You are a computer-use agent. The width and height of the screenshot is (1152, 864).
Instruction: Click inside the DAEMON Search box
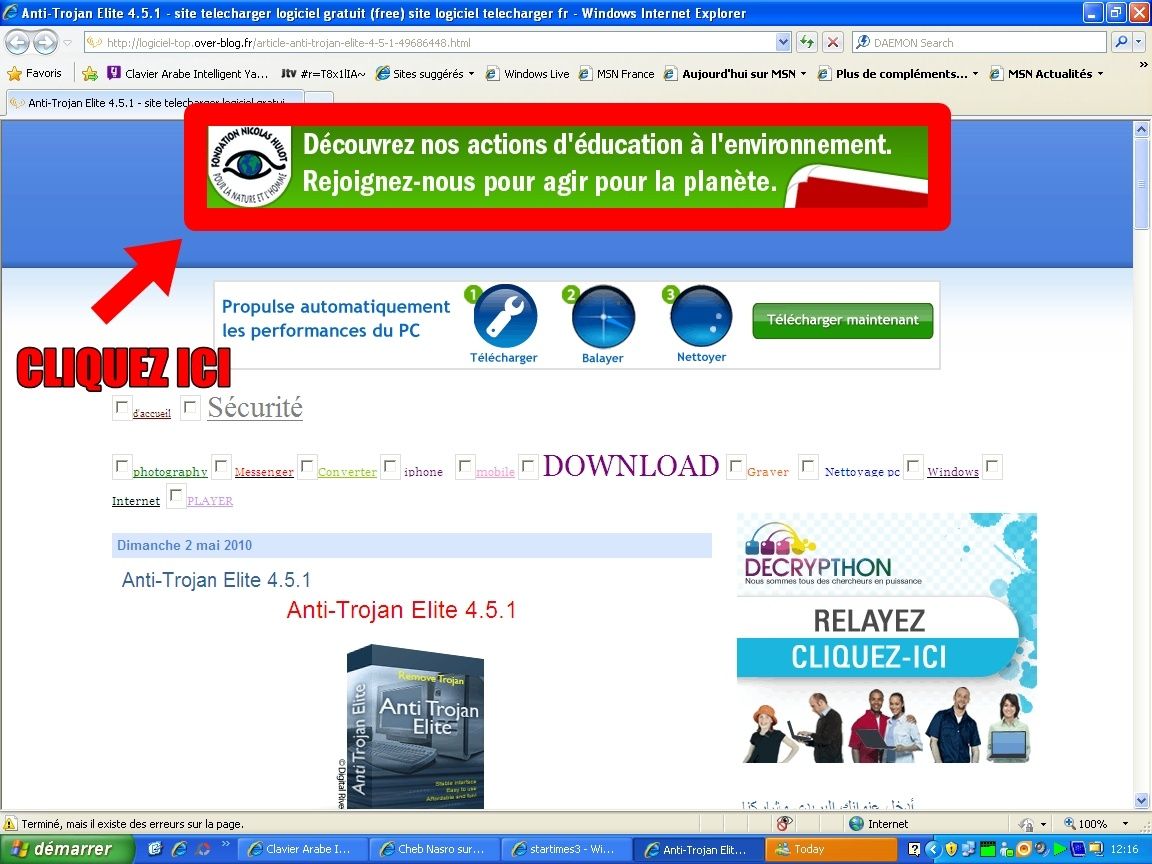(979, 43)
